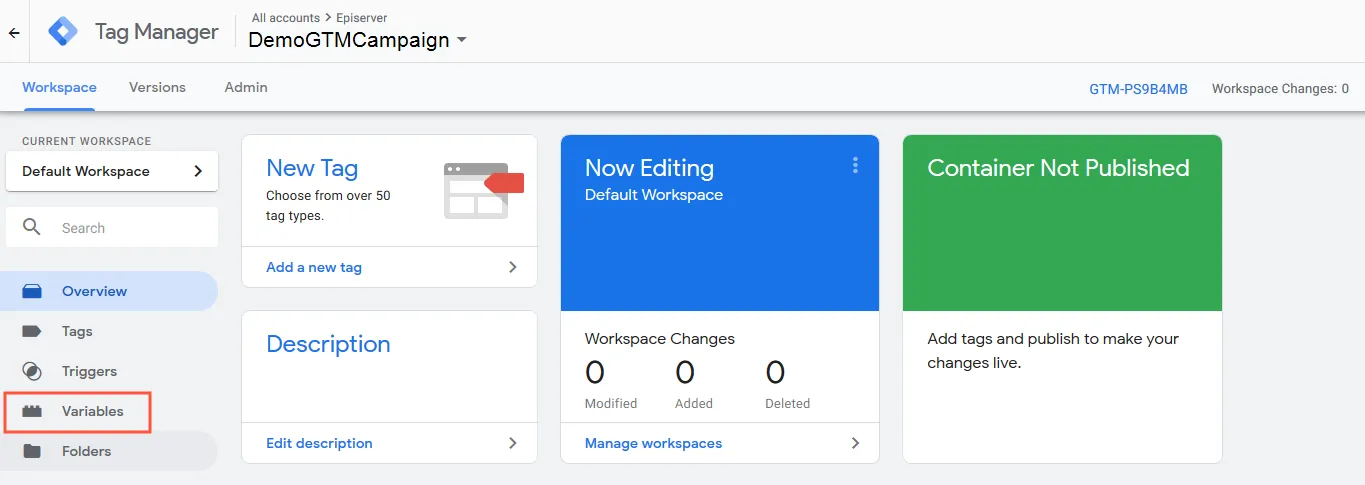Screen dimensions: 1365x485
Task: Select Overview in the sidebar
Action: (109, 291)
